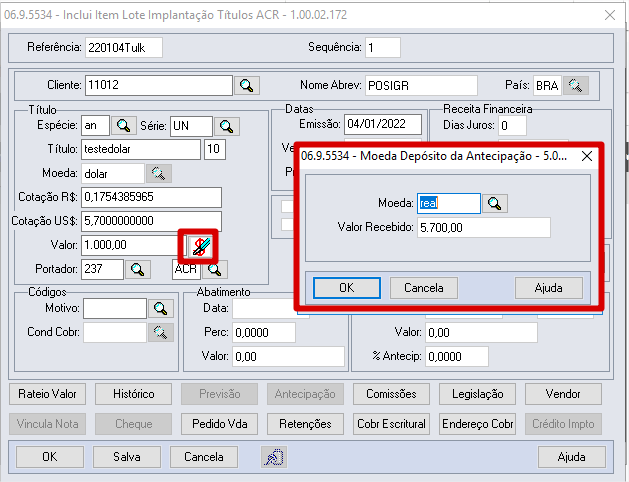The image size is (629, 482).
Task: Click Cancela at the main window bottom
Action: click(x=204, y=457)
